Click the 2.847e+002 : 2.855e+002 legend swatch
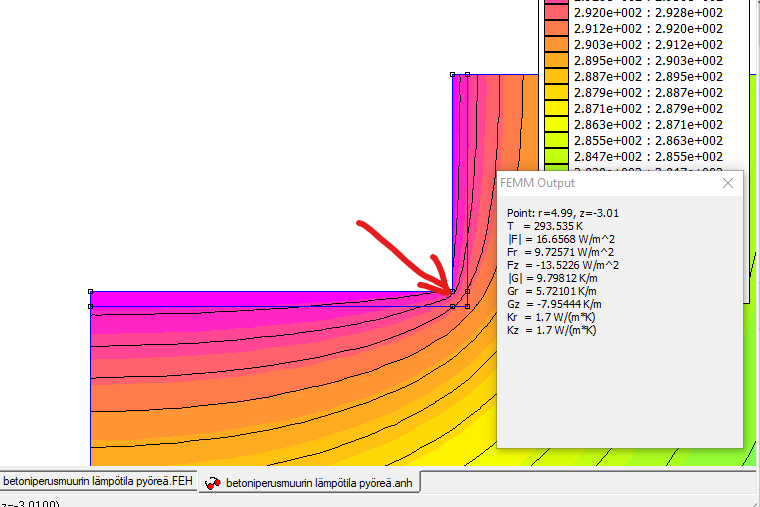The height and width of the screenshot is (507, 760). click(555, 156)
